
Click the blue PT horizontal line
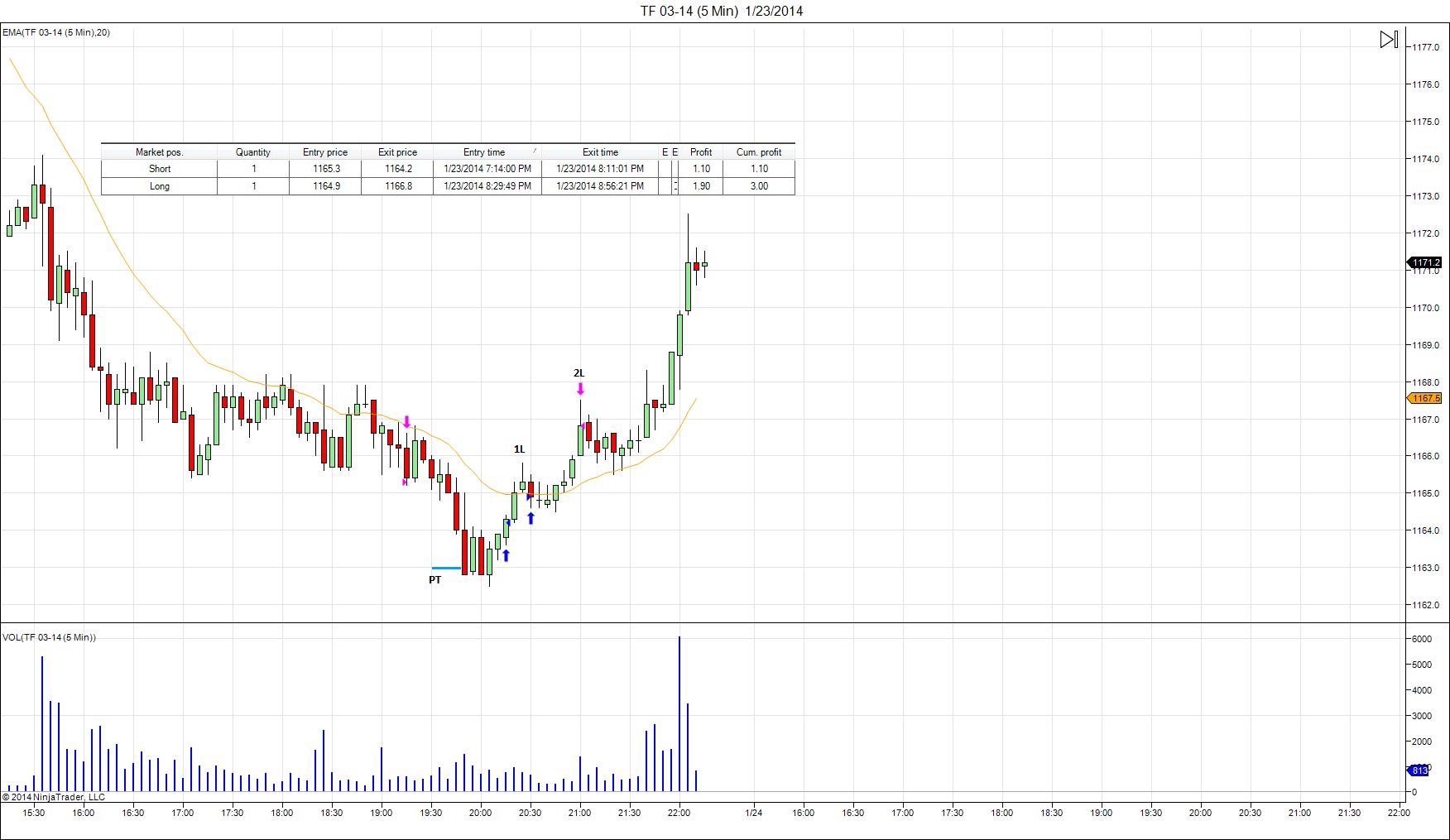click(x=446, y=569)
